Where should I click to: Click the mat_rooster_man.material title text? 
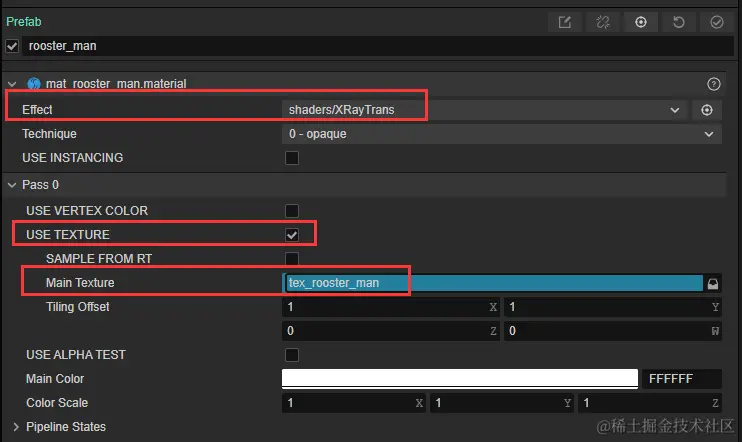point(116,84)
